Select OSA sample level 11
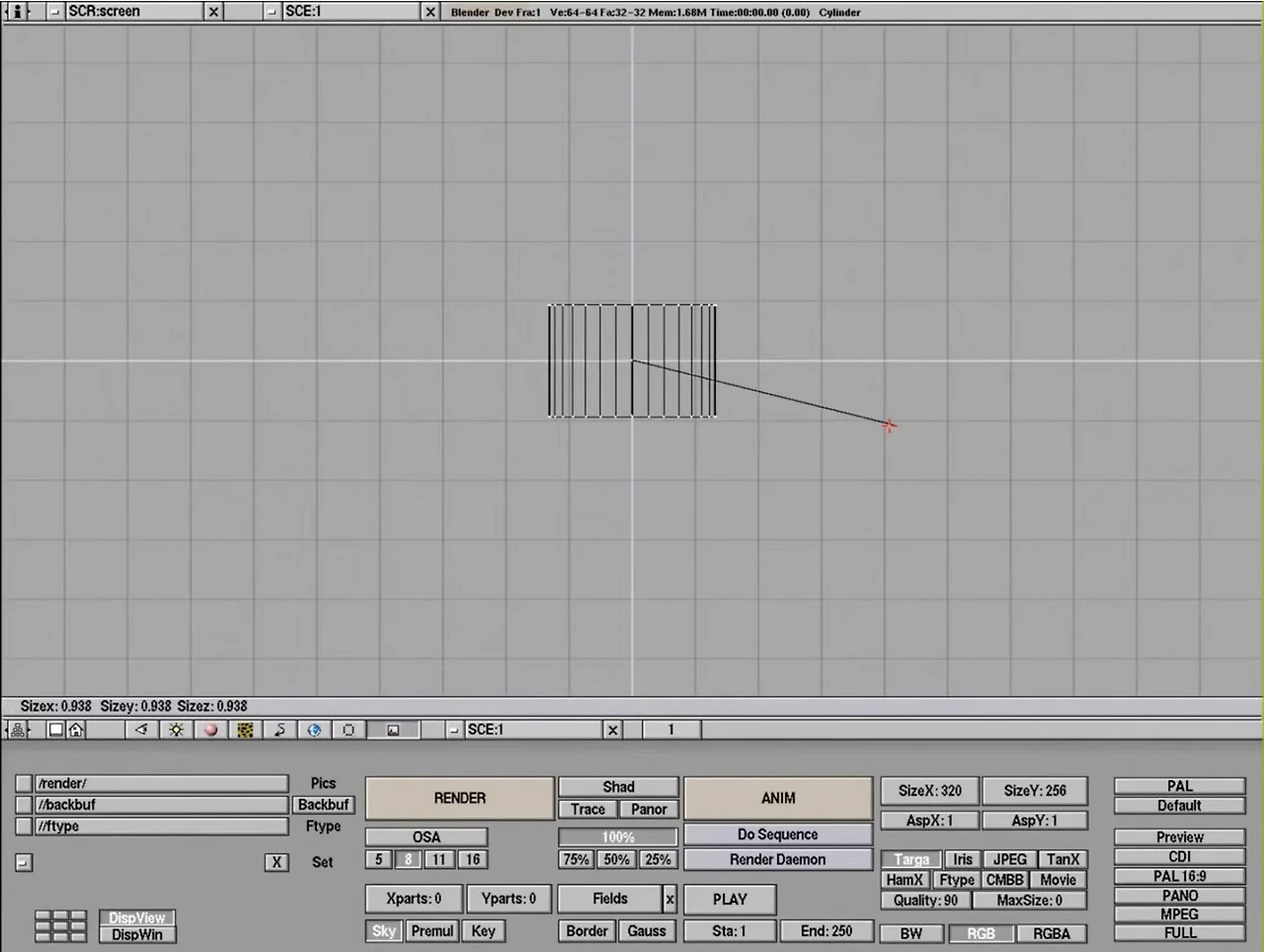The width and height of the screenshot is (1264, 952). pos(439,860)
